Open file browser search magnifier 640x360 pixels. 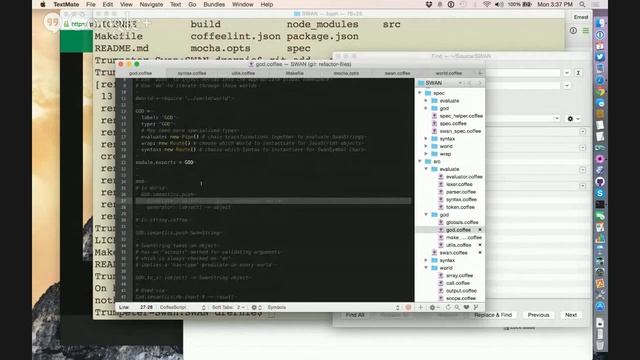coord(457,307)
